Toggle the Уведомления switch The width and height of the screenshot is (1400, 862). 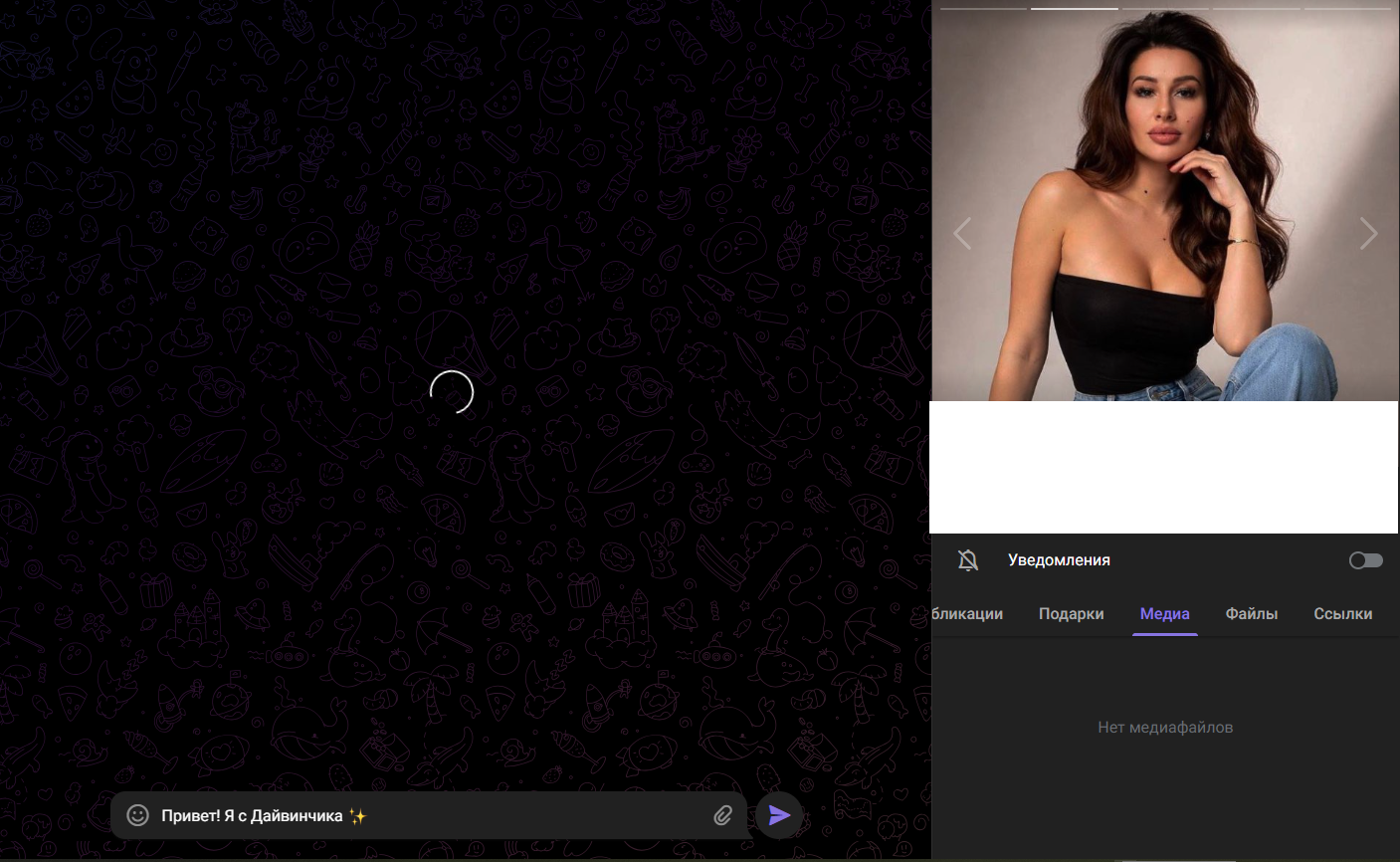tap(1366, 560)
